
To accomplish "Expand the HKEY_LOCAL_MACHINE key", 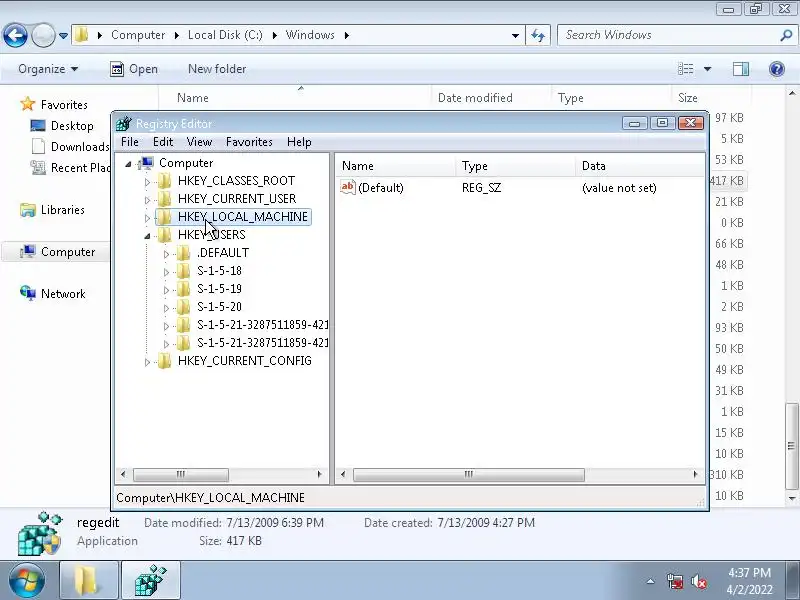I will 147,218.
